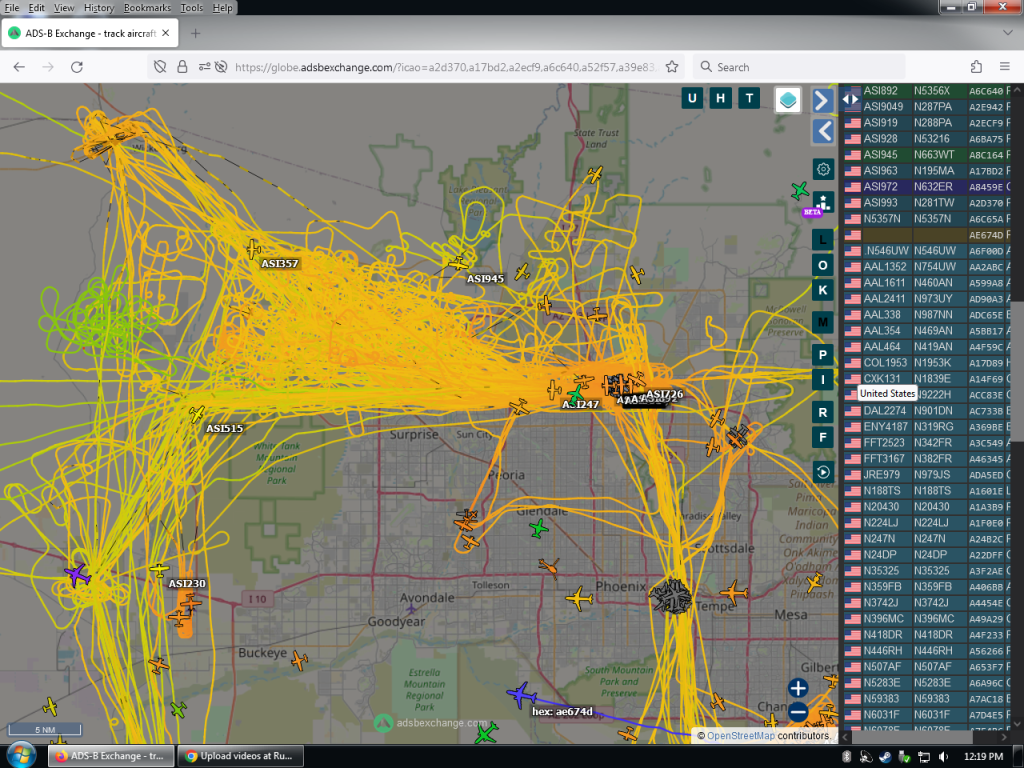Toggle the H map button
Image resolution: width=1024 pixels, height=768 pixels.
(x=720, y=99)
